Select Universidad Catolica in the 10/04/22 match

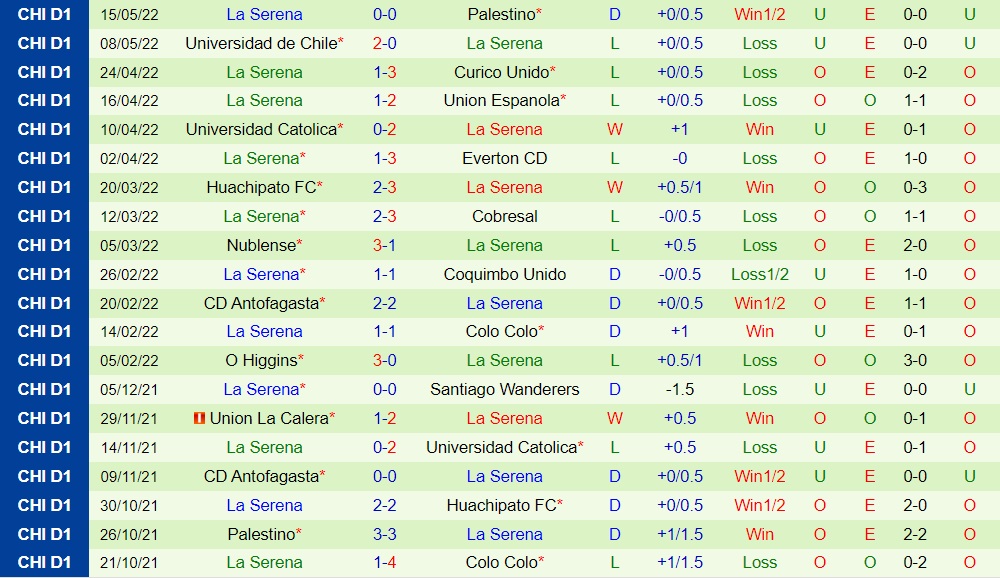point(260,130)
